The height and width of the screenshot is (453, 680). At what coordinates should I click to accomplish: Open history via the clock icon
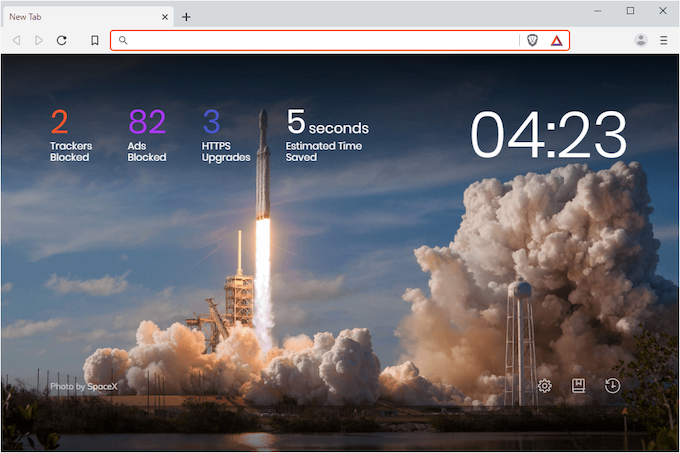(612, 385)
